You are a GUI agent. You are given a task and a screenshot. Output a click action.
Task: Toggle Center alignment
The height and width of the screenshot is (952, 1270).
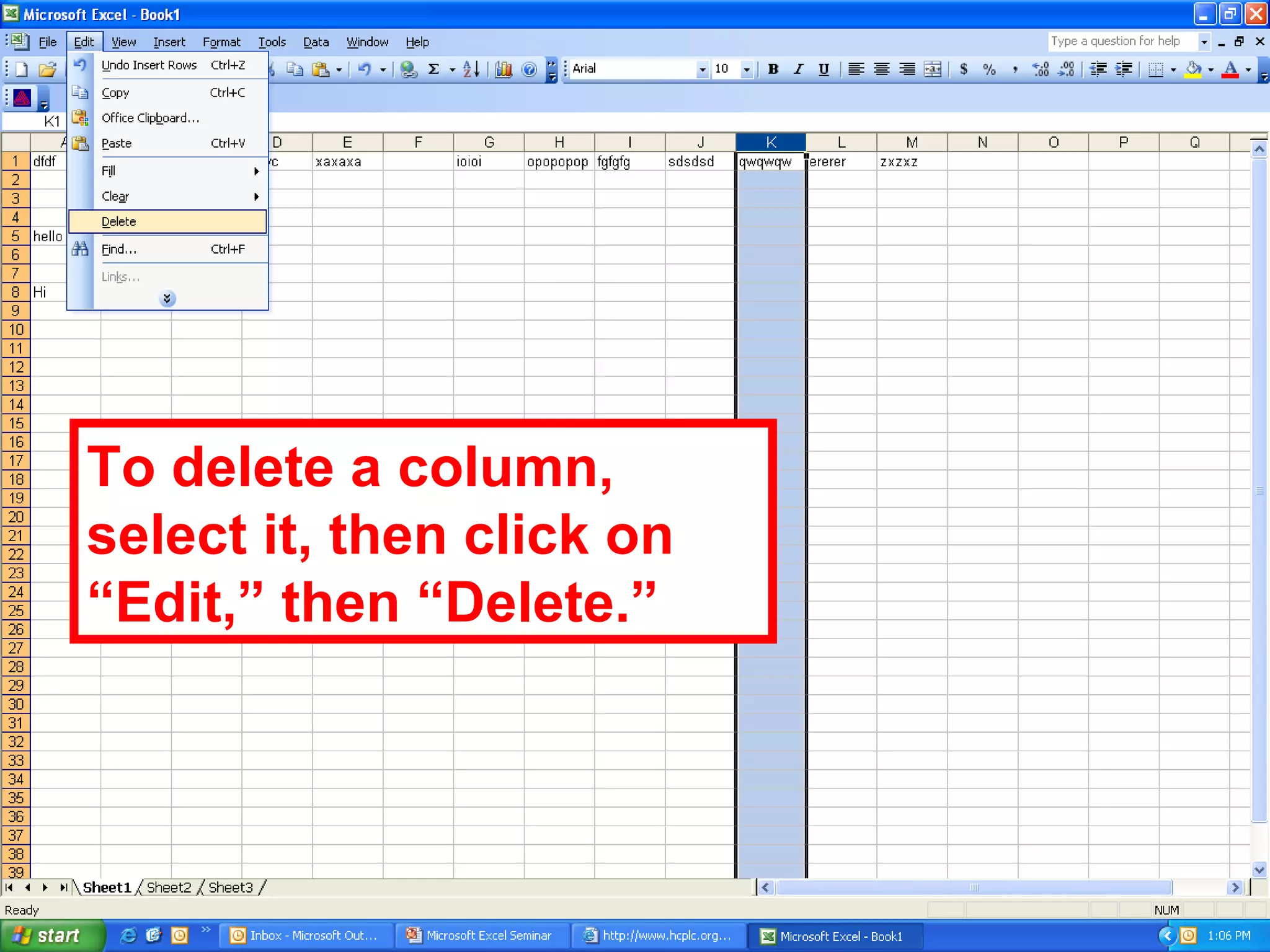click(881, 69)
